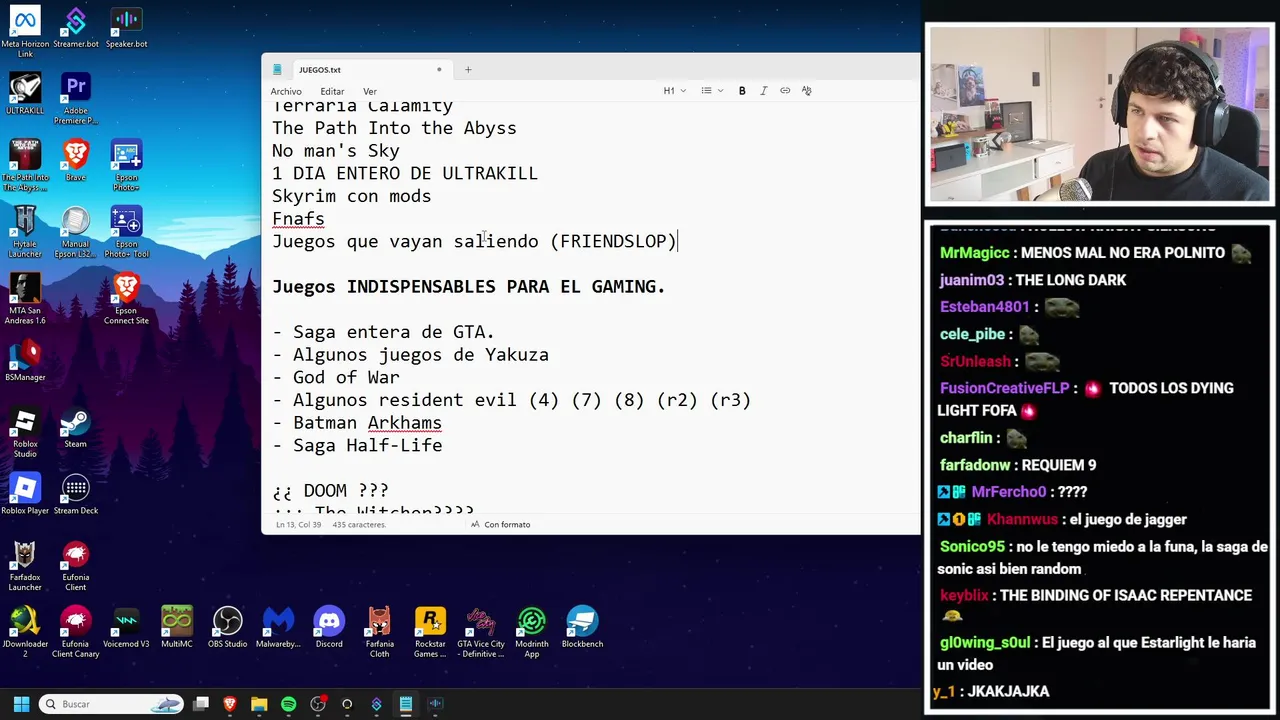Open the Editar menu
1280x720 pixels.
(332, 91)
